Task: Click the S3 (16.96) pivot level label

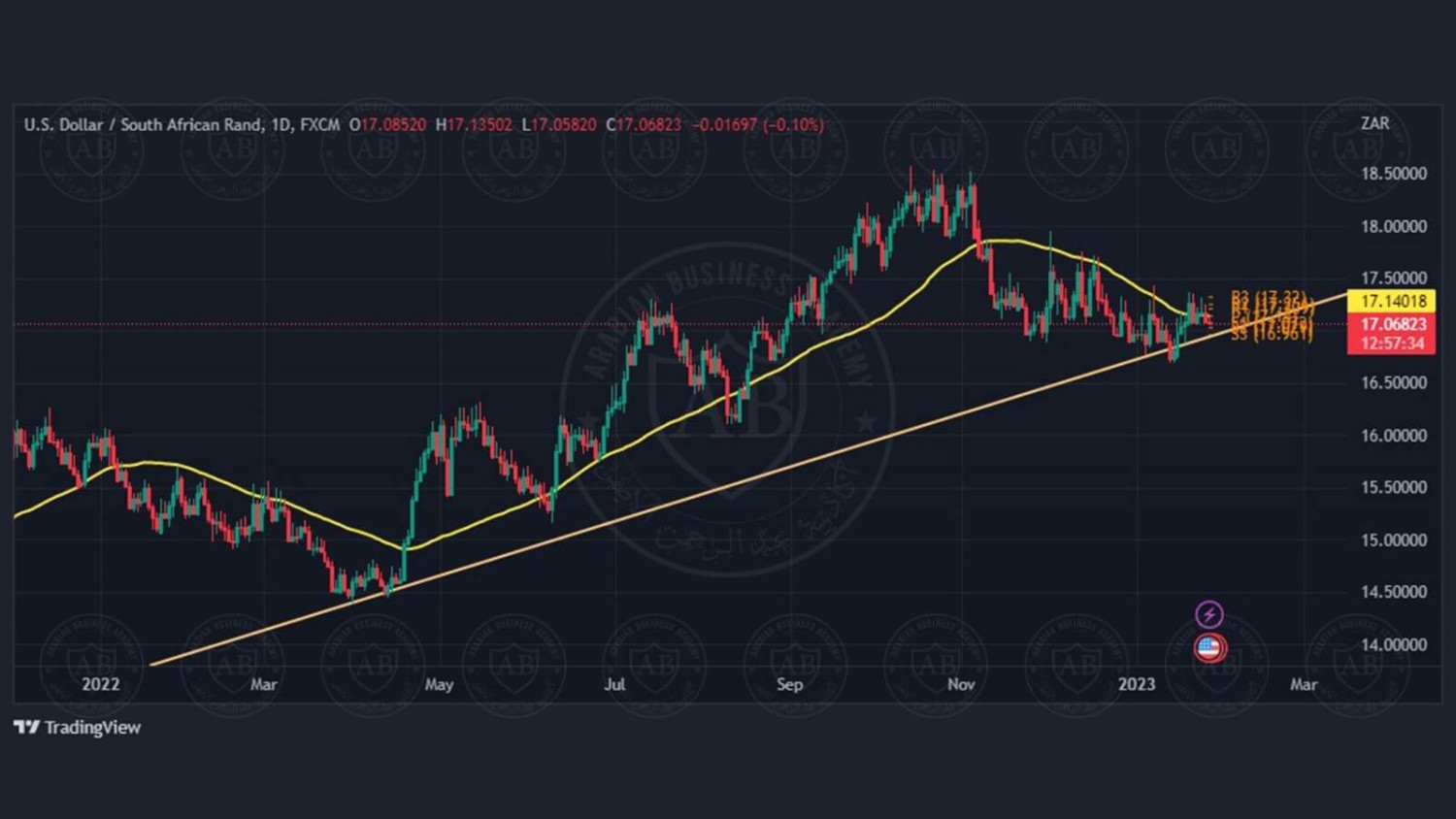Action: (1272, 335)
